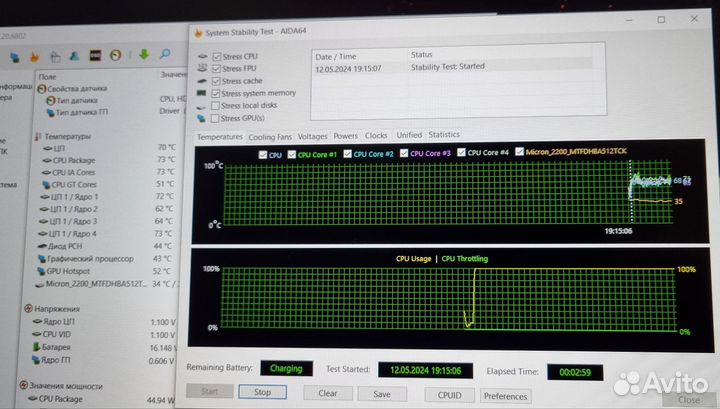This screenshot has width=720, height=409.
Task: Select the Диод PCH temperature row
Action: point(106,247)
